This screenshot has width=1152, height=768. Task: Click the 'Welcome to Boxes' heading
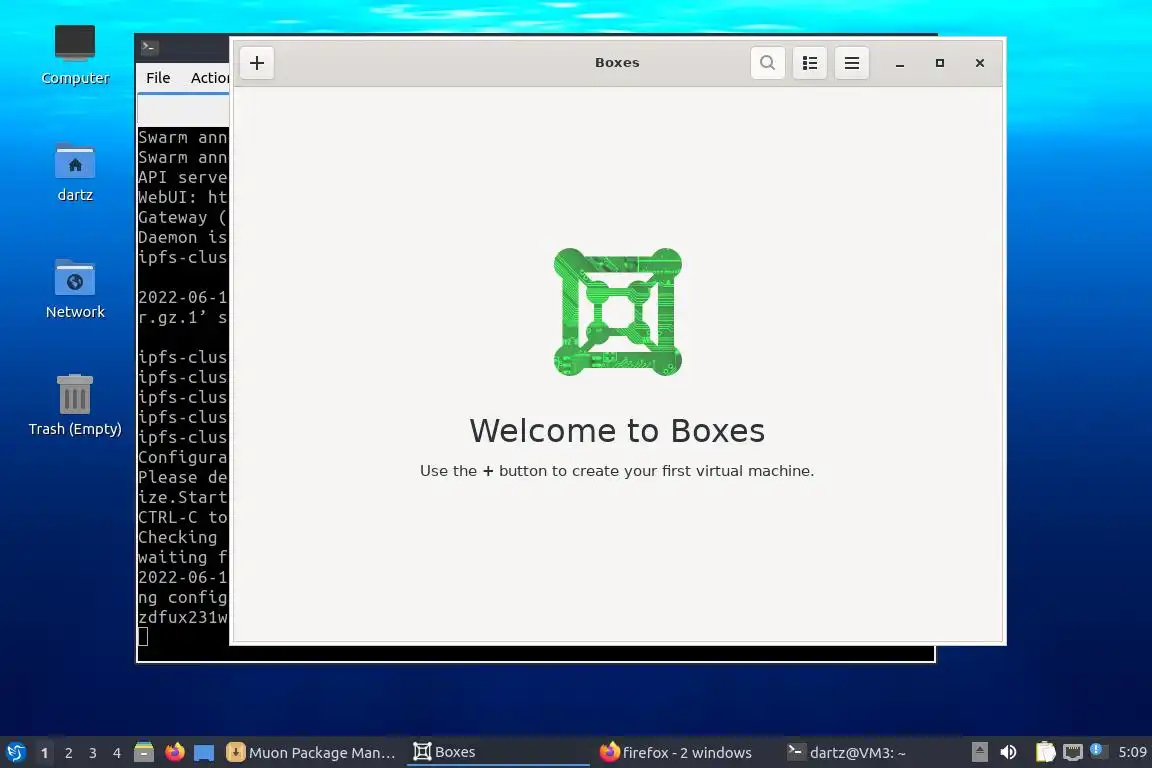click(617, 431)
